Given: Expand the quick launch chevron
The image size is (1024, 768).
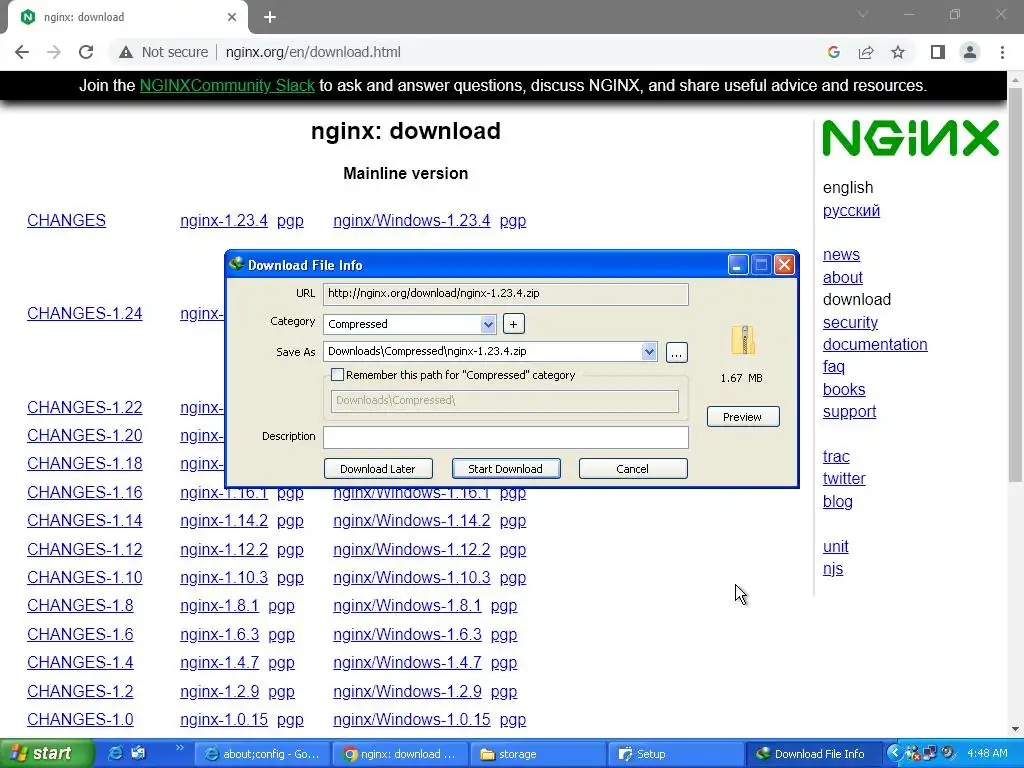Looking at the screenshot, I should point(180,748).
